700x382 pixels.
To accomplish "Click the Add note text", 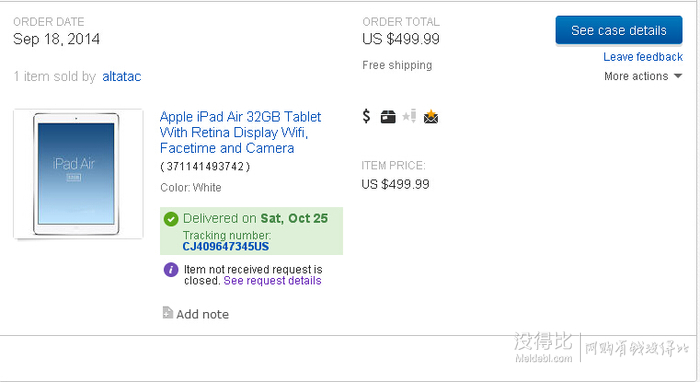I will [x=203, y=314].
